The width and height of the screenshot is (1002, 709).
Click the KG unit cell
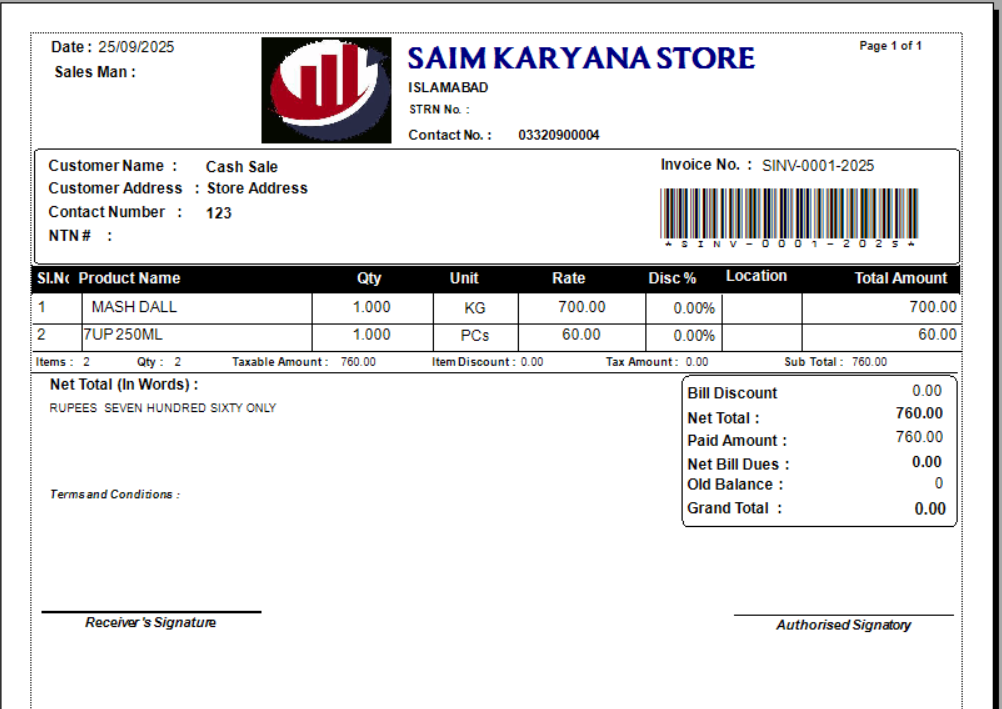474,308
